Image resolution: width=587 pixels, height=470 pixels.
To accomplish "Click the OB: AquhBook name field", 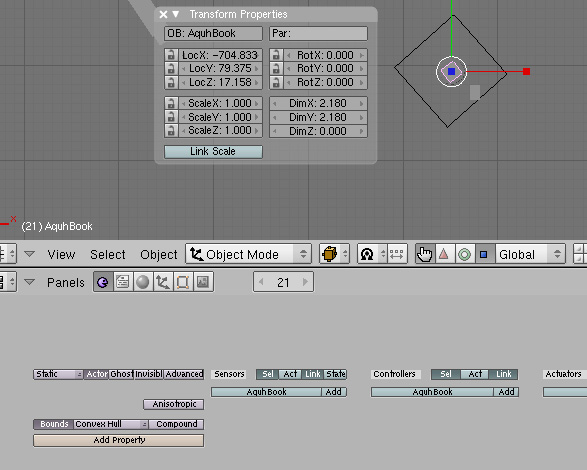I will coord(213,33).
